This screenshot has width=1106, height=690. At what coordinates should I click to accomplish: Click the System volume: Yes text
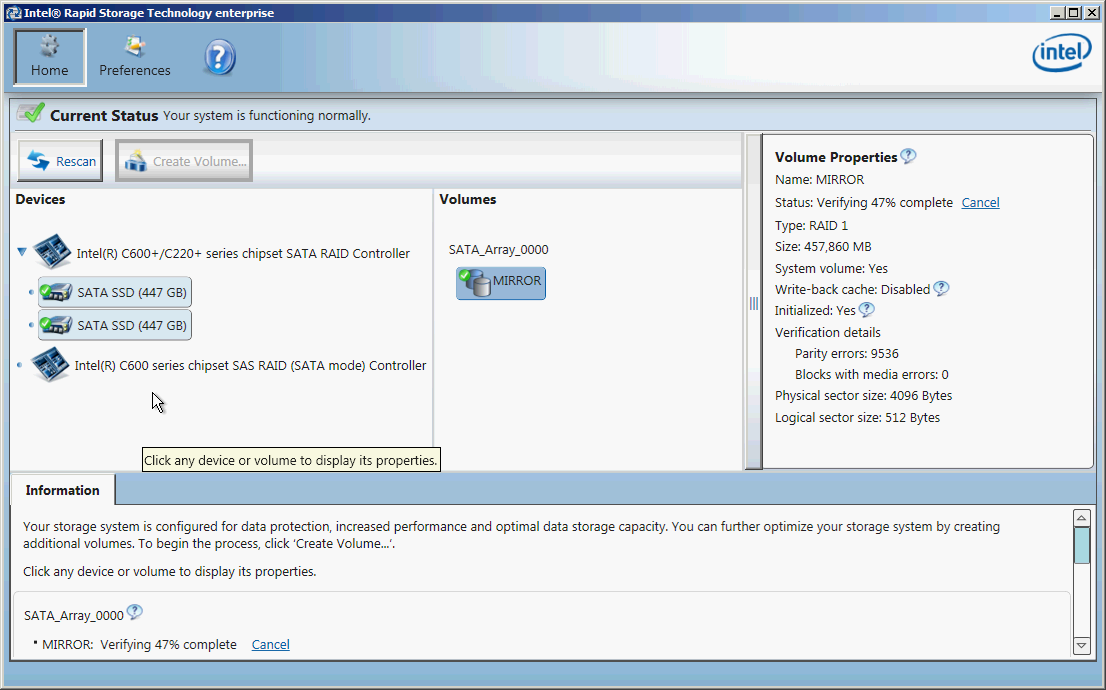[x=831, y=269]
